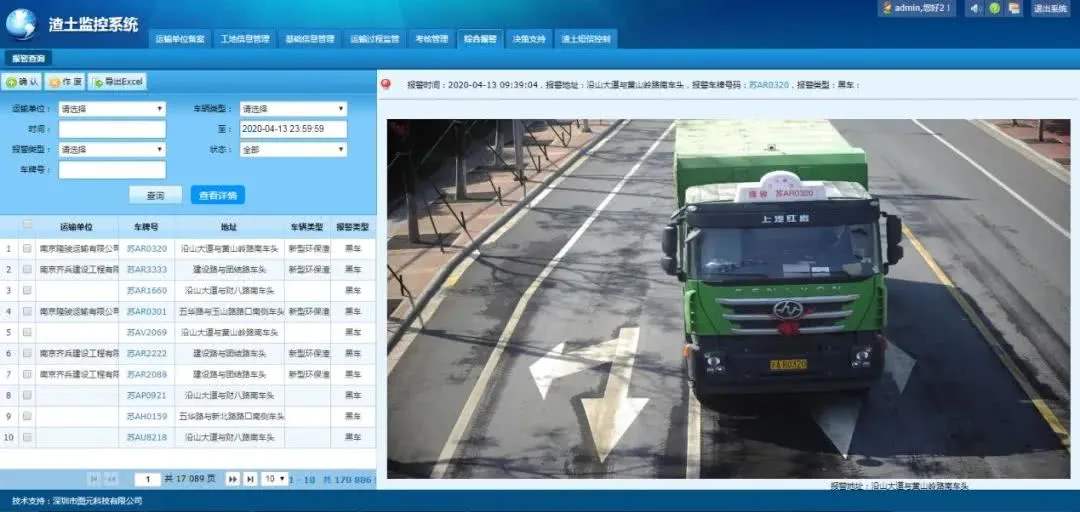The height and width of the screenshot is (512, 1080).
Task: Tick the checkbox for row 5 苏AV2069
Action: click(27, 332)
